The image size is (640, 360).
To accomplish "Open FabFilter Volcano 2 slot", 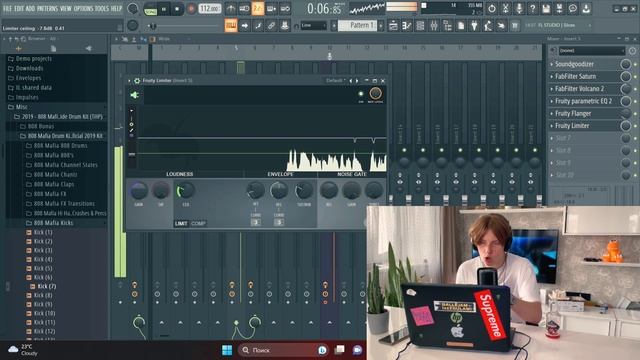I will (x=579, y=89).
